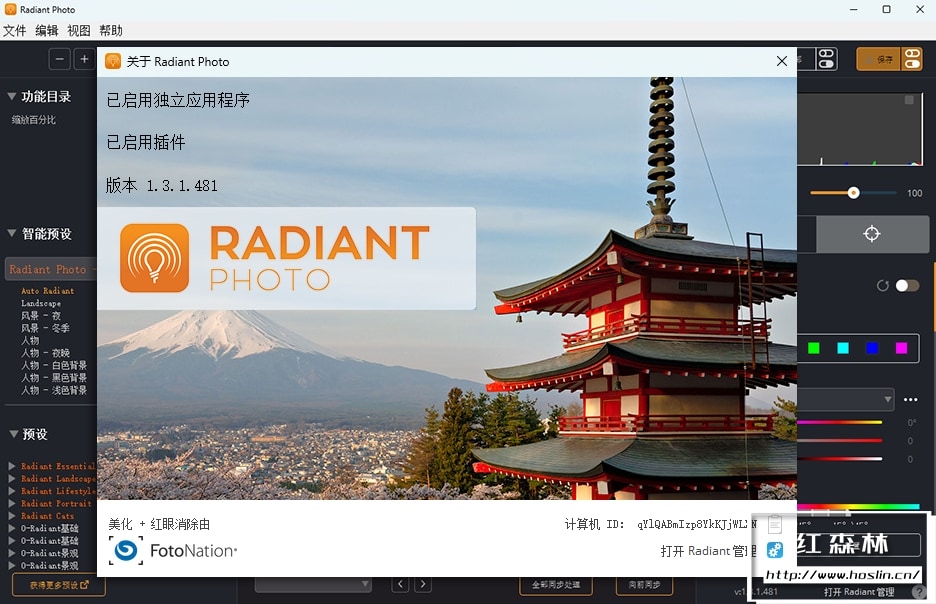Select the 人物 - 黑色背景 smart preset

[x=54, y=378]
